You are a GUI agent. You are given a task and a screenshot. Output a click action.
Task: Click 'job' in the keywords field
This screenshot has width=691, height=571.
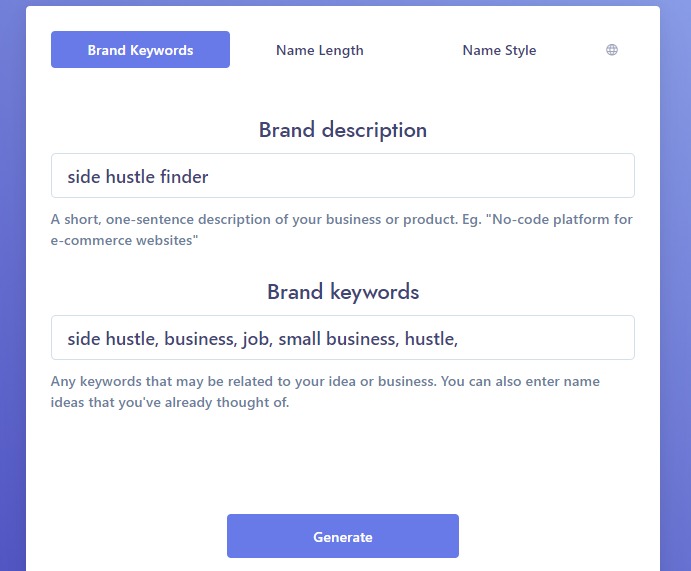[x=257, y=340]
